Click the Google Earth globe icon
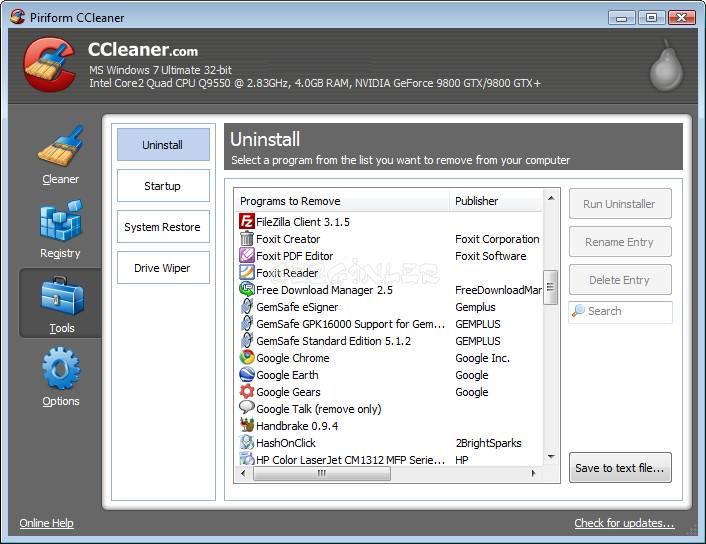The height and width of the screenshot is (544, 706). tap(247, 375)
